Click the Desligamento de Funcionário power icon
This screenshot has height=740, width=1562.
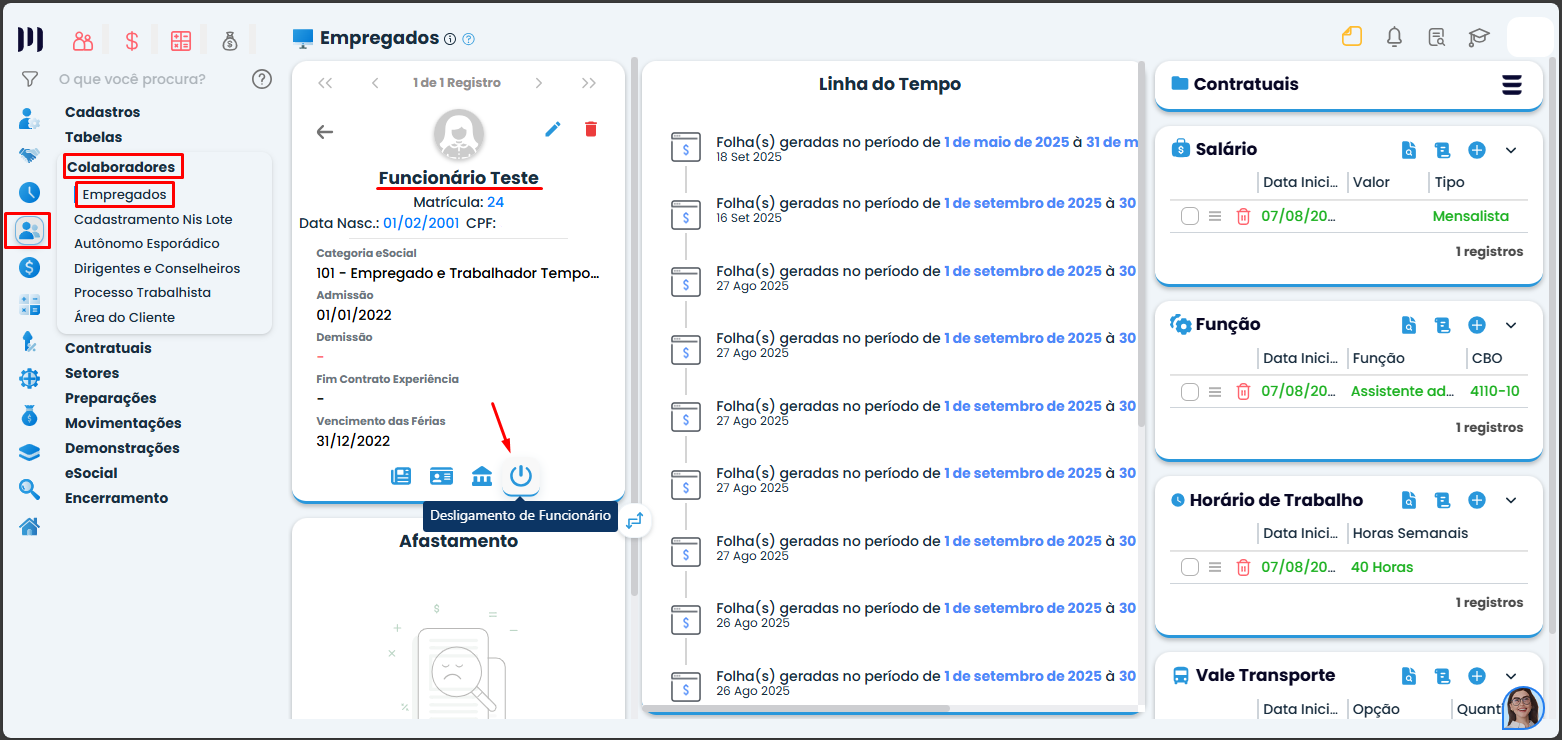pyautogui.click(x=520, y=476)
